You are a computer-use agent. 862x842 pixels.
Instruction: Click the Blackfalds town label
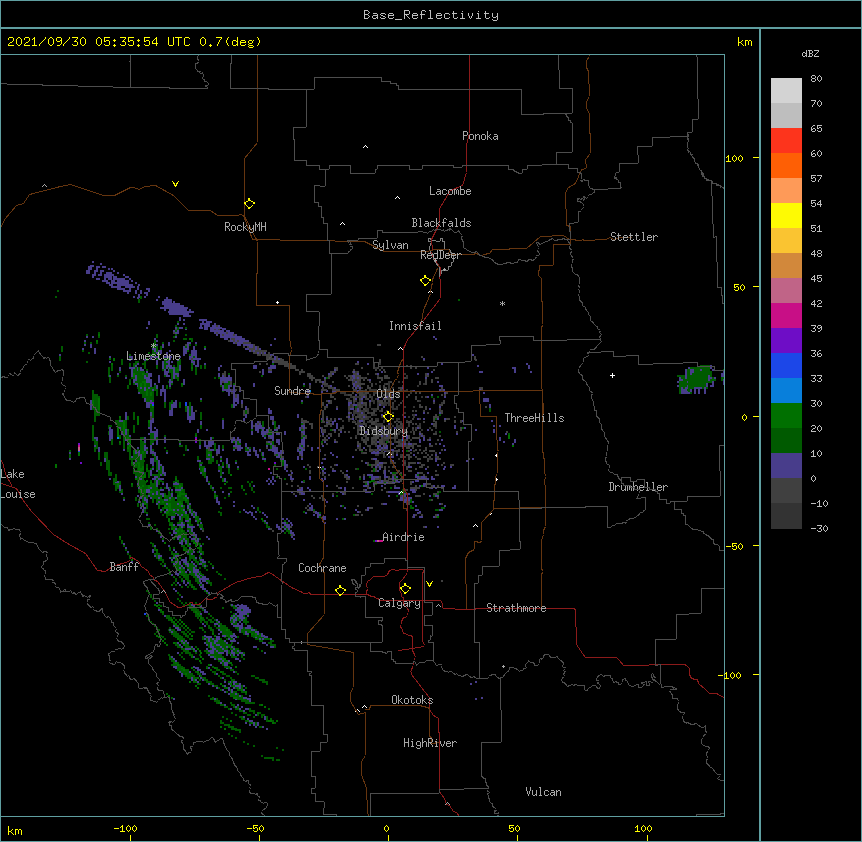[x=441, y=223]
